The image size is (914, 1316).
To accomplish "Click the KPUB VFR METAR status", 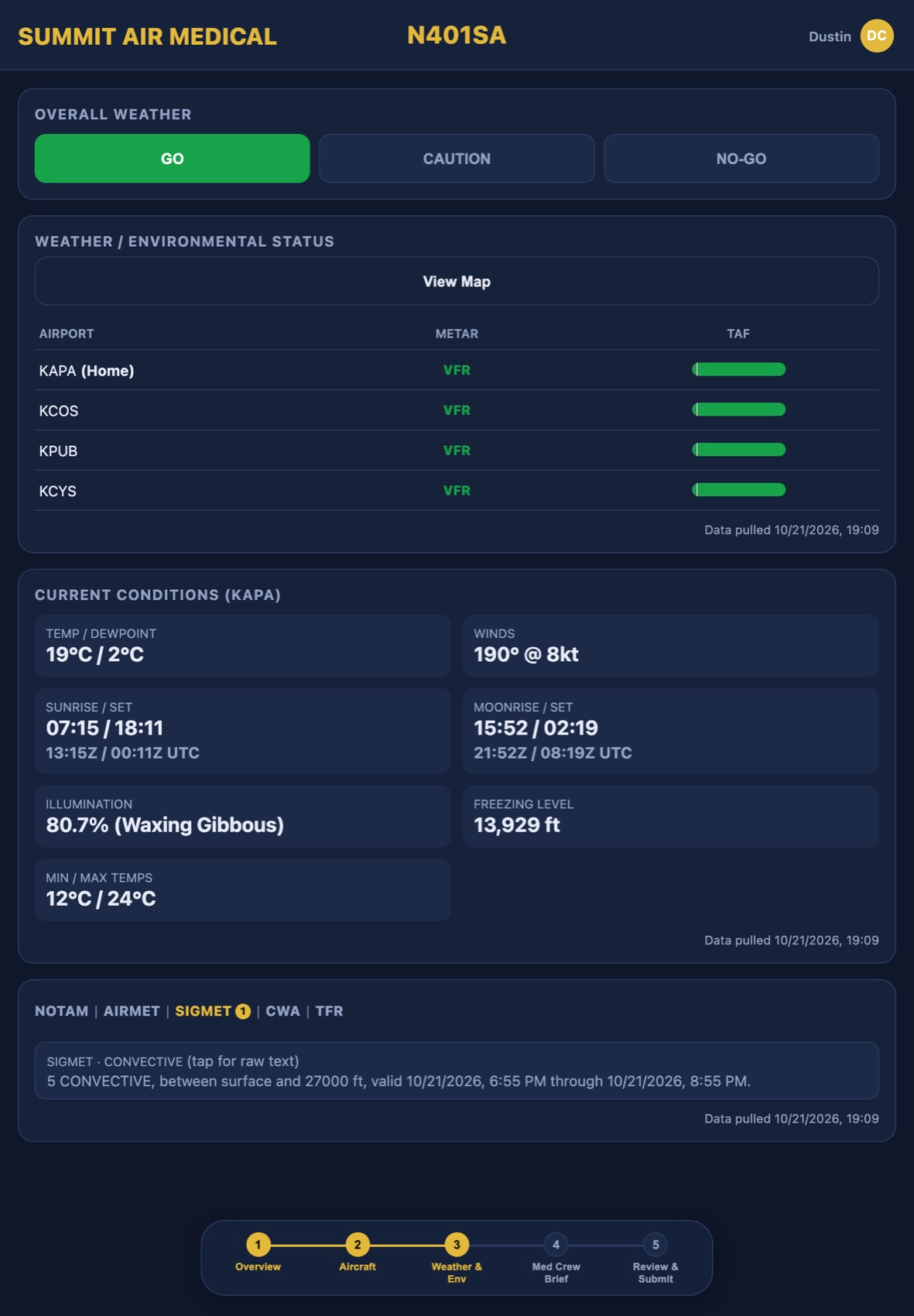I will coord(457,451).
